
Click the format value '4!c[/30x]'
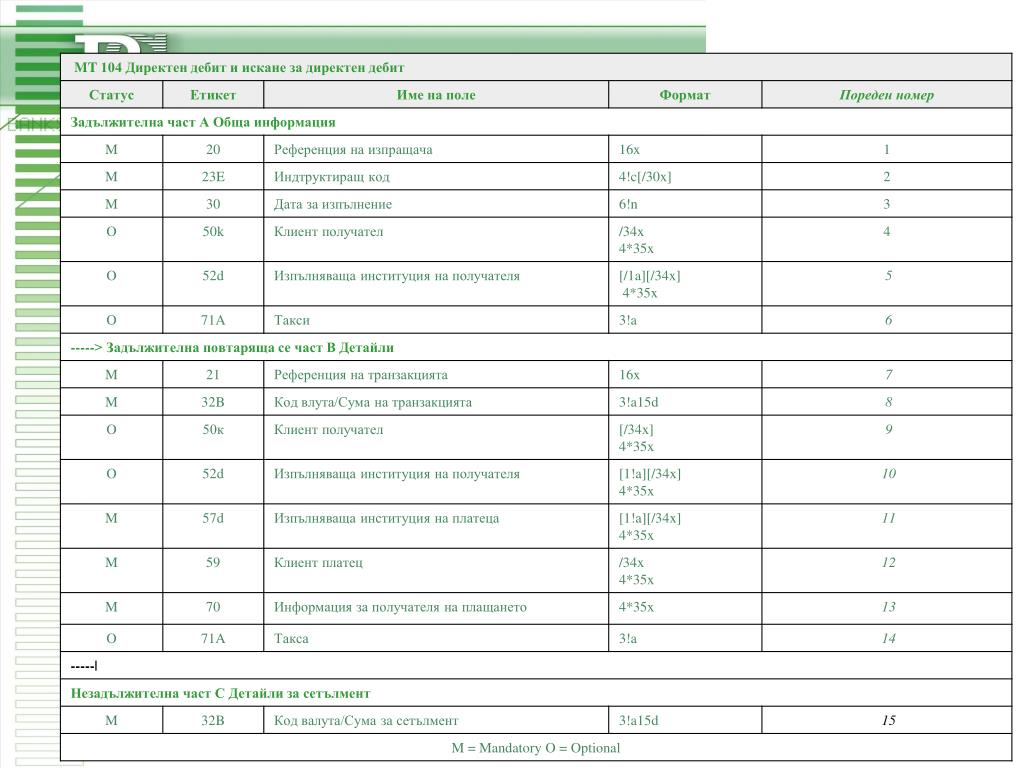pos(645,177)
